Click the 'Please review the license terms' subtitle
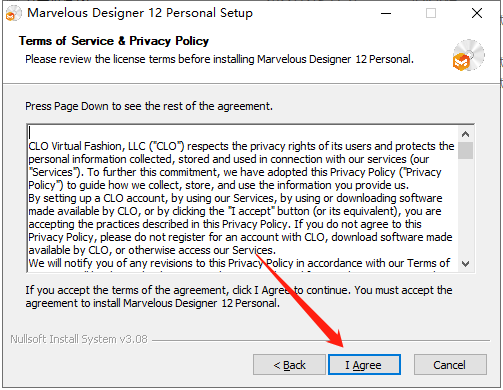Viewport: 503px width, 390px height. click(x=219, y=59)
